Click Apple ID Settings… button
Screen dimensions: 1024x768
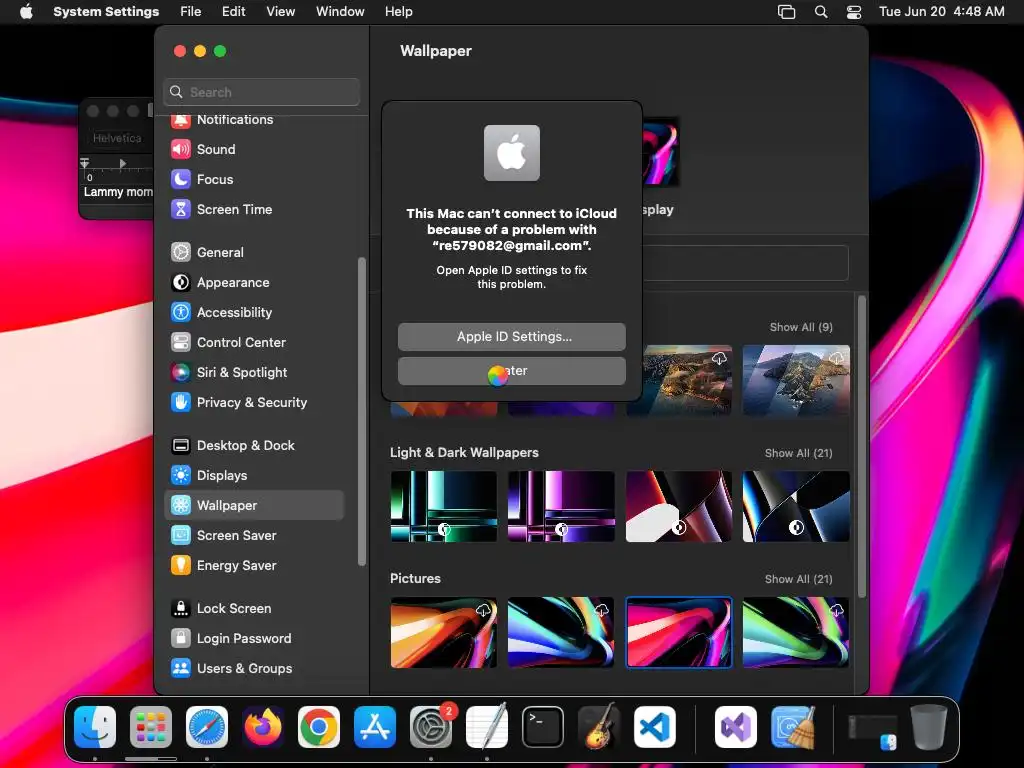coord(512,337)
